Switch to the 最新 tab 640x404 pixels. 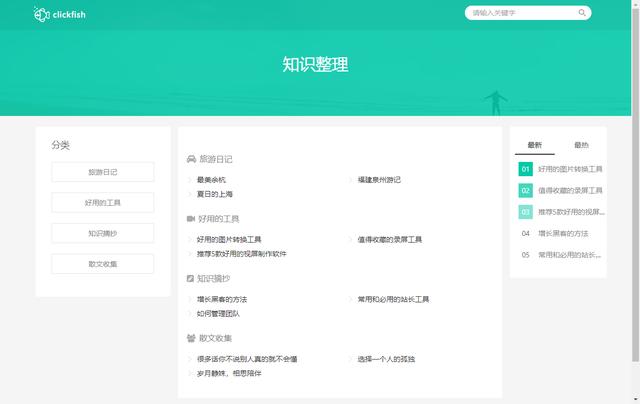click(x=535, y=145)
